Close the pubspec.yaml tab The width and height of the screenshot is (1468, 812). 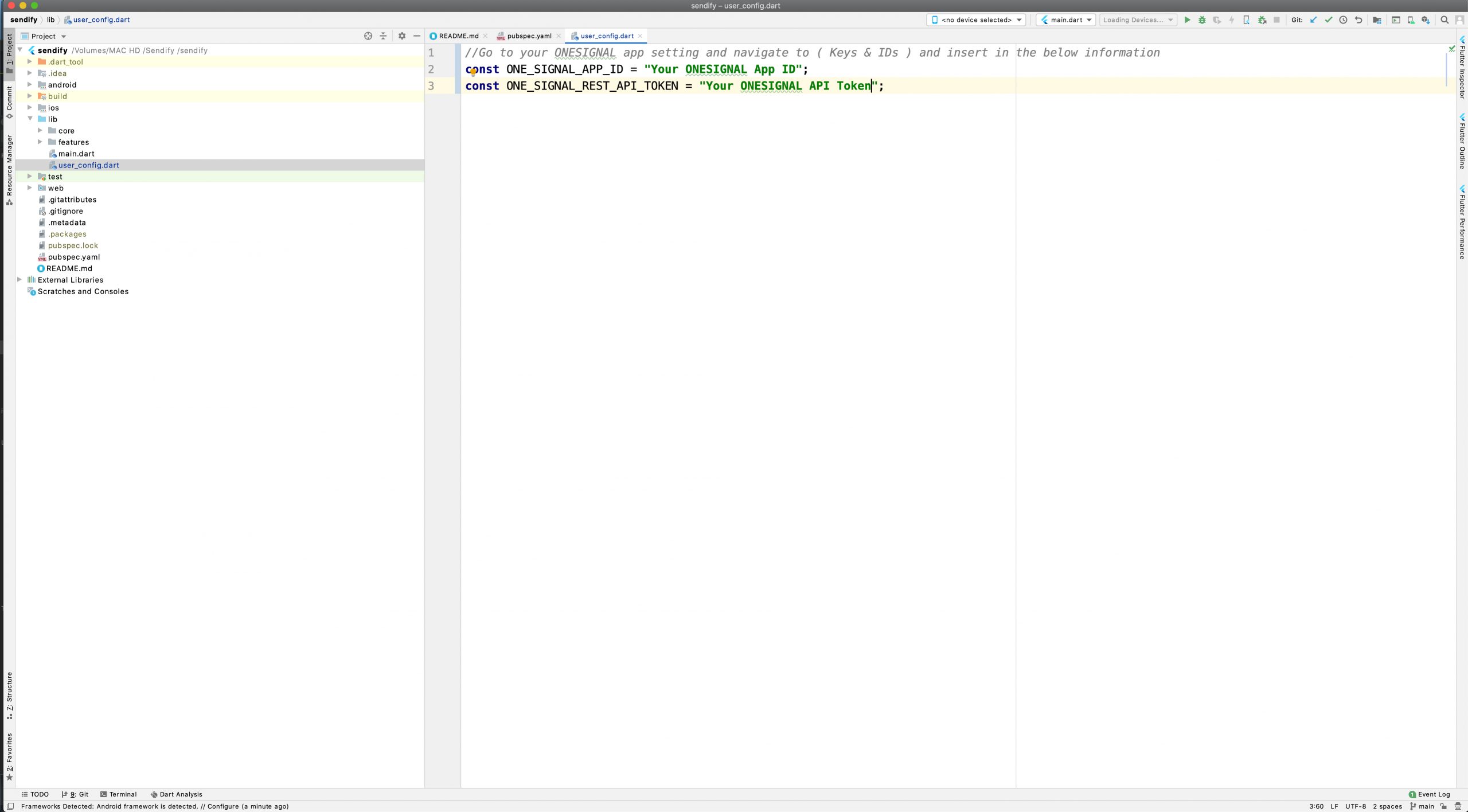point(559,36)
